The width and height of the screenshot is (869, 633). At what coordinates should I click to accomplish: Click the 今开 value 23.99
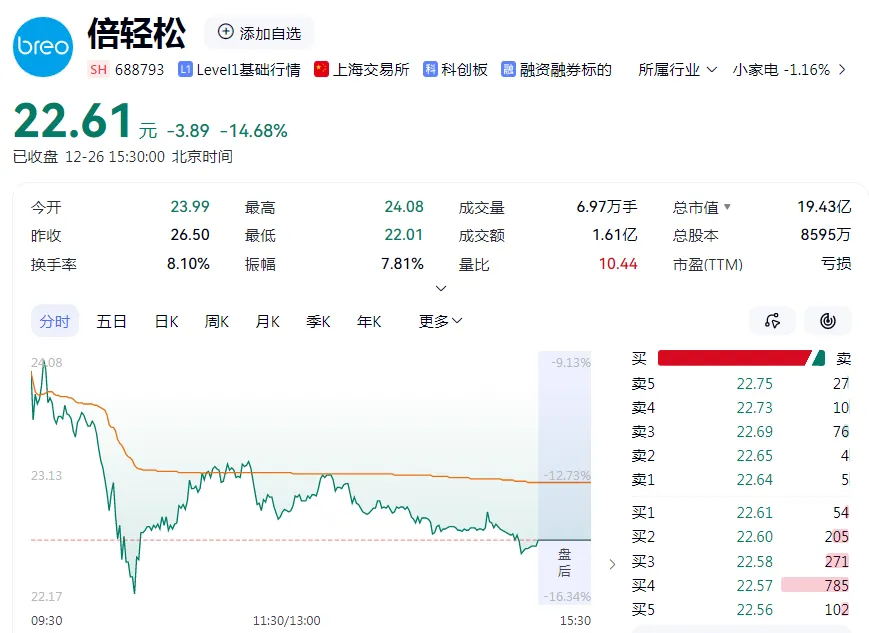pyautogui.click(x=190, y=207)
